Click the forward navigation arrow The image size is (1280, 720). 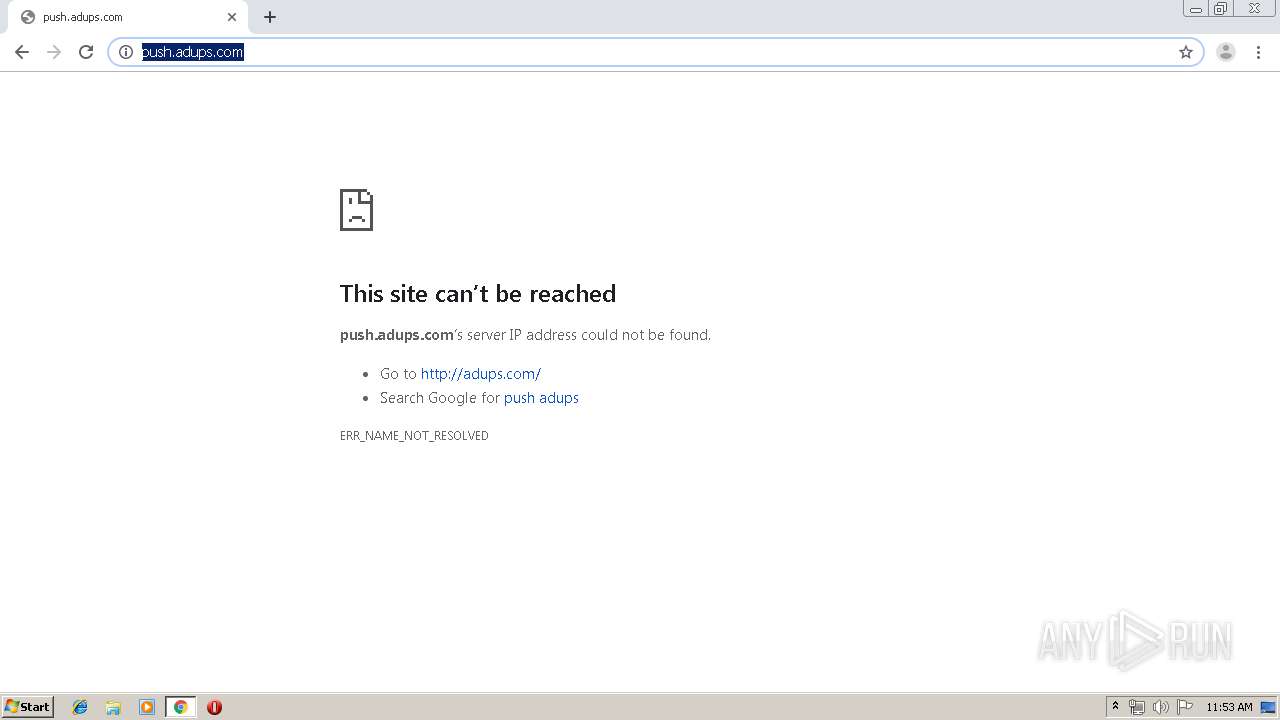[x=54, y=52]
